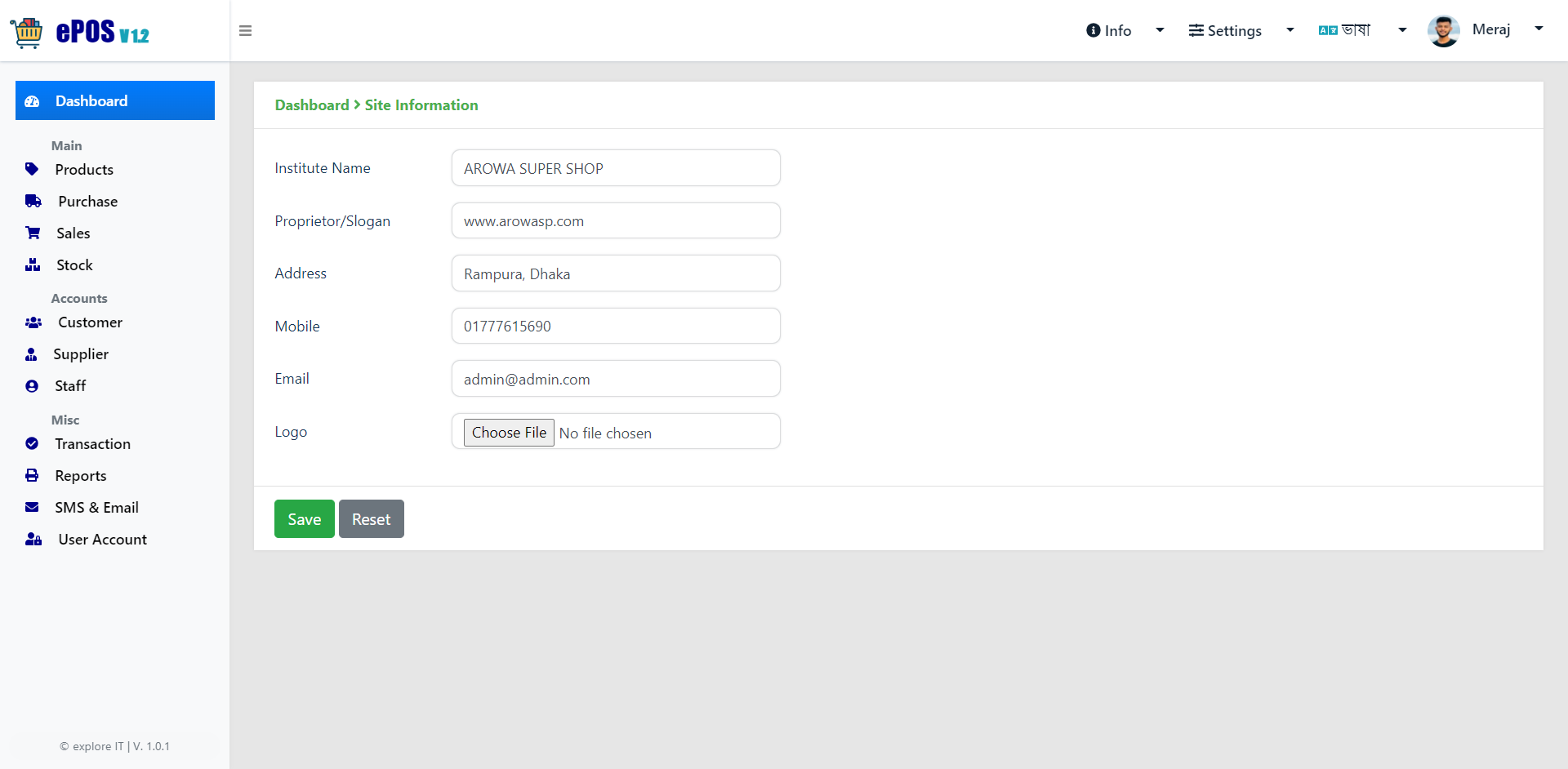Open the Transaction menu item

92,443
